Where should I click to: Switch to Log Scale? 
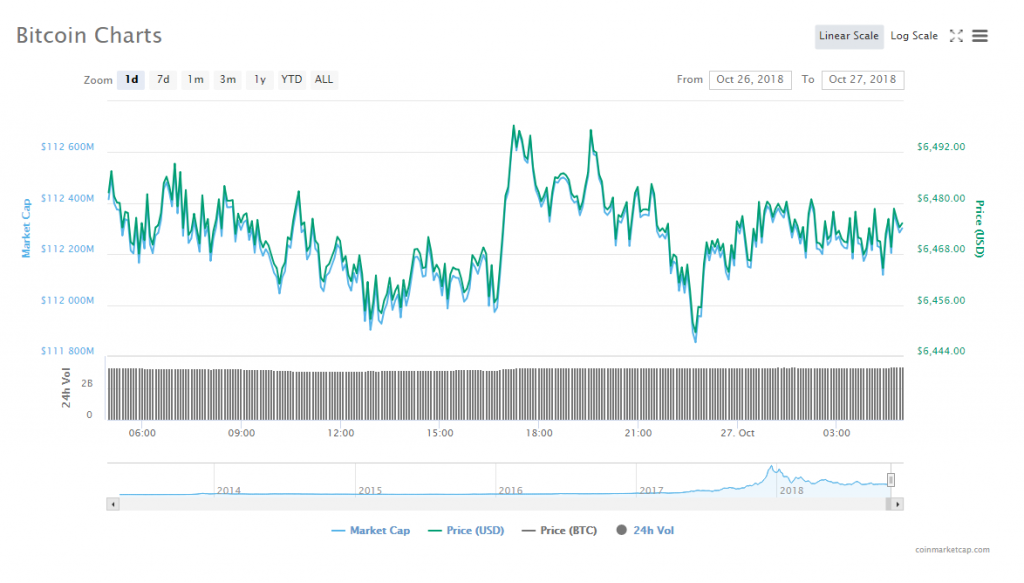[x=914, y=36]
